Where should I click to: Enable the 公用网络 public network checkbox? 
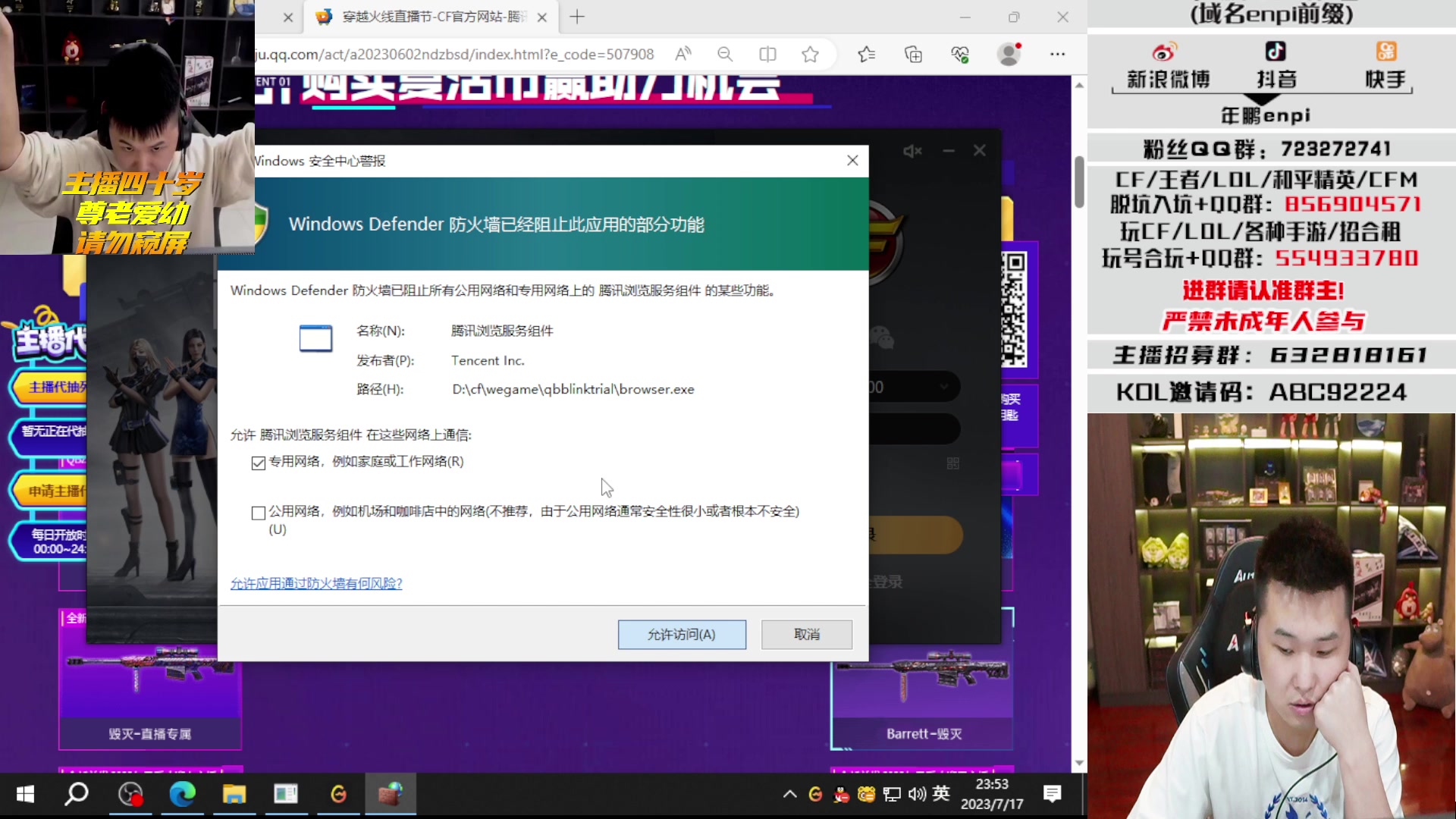point(259,513)
